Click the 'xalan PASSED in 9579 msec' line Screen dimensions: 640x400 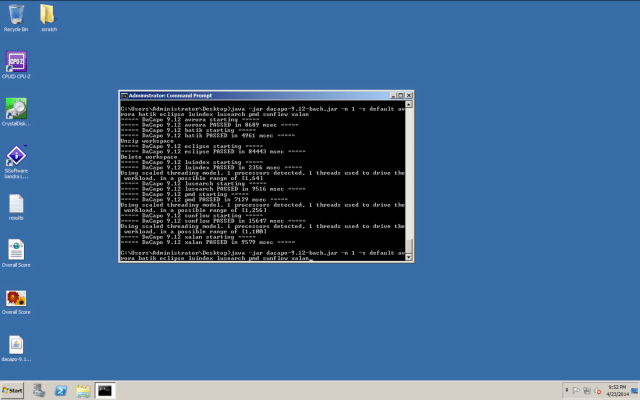tap(208, 242)
